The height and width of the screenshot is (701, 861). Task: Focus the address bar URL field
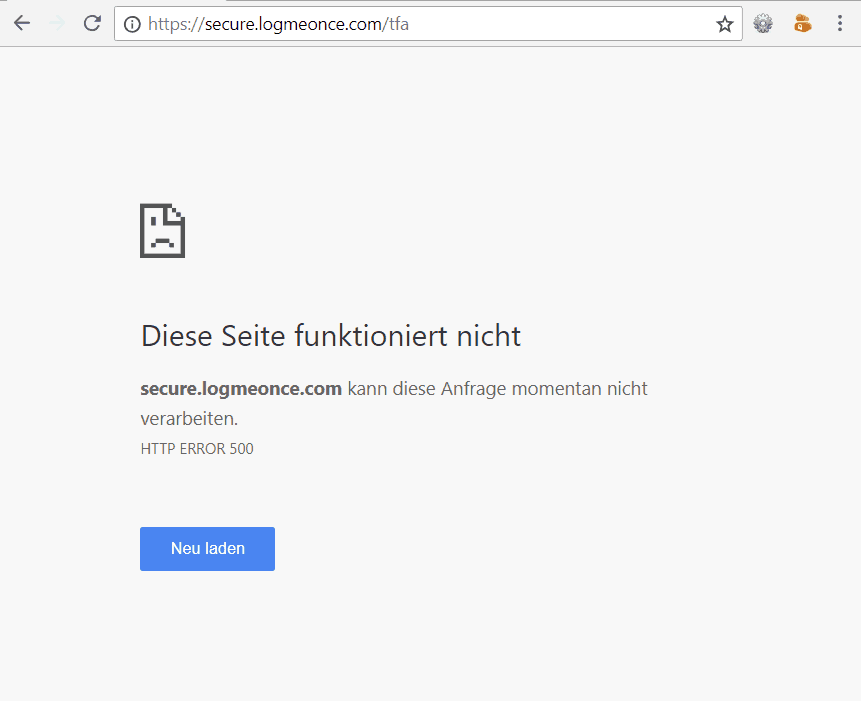tap(428, 24)
